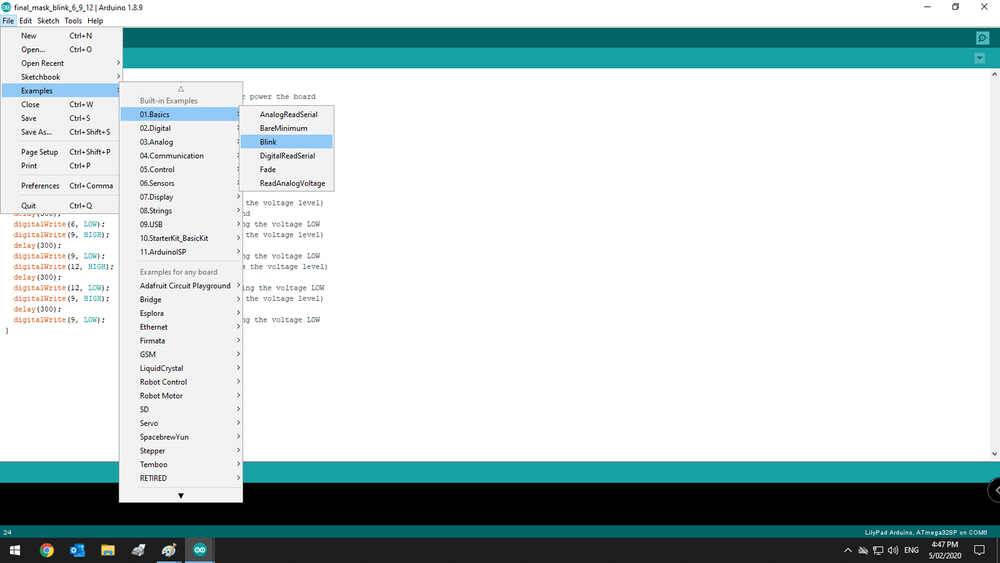This screenshot has height=563, width=1000.
Task: Choose Open... from the File menu
Action: pyautogui.click(x=61, y=49)
